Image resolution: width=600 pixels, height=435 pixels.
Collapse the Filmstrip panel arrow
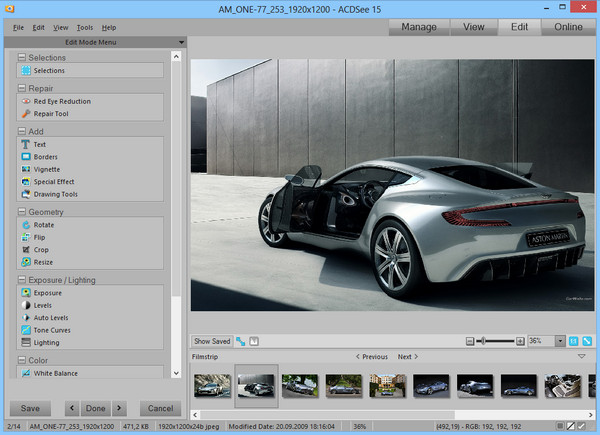coord(581,356)
